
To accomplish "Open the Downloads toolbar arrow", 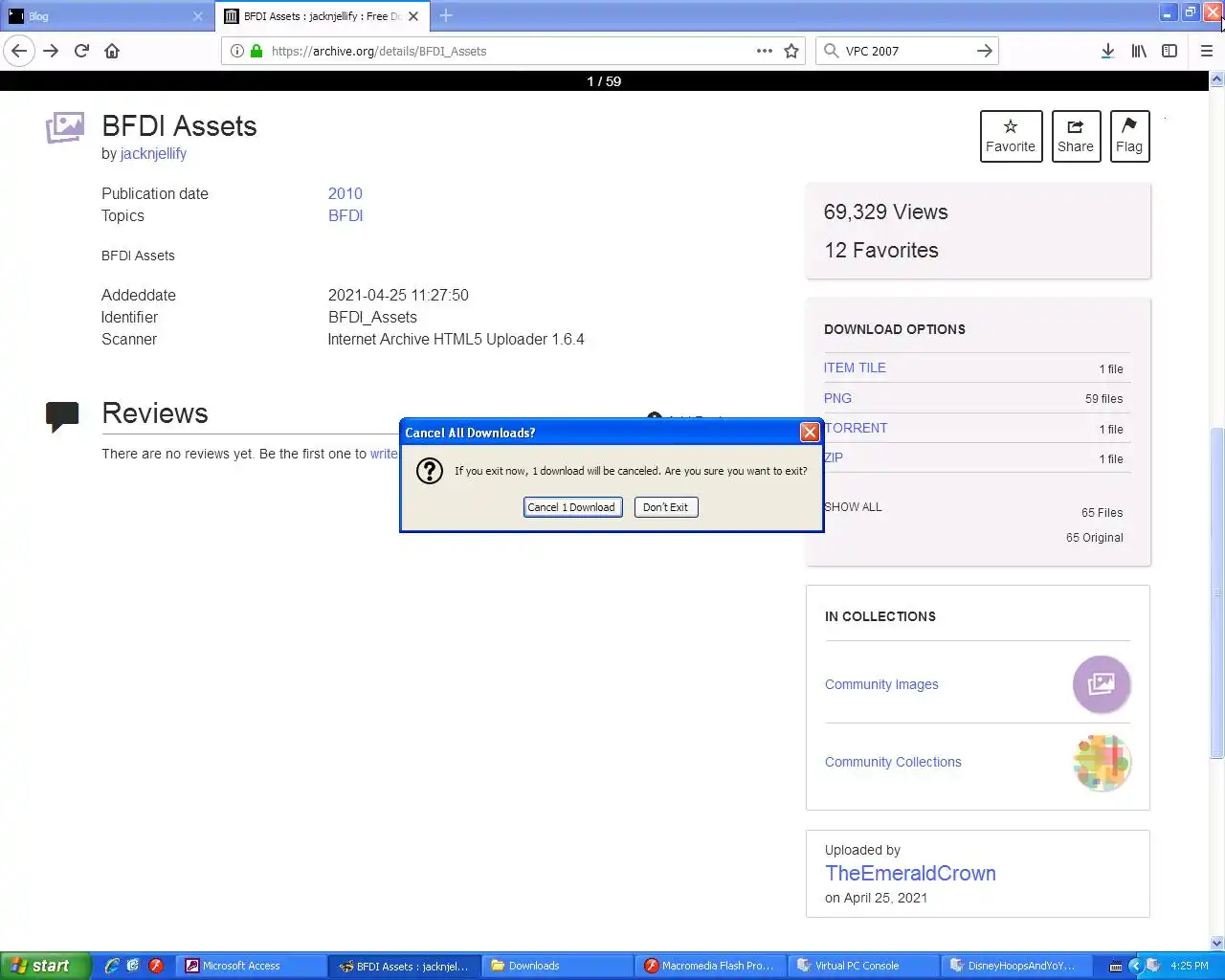I will (x=1107, y=51).
